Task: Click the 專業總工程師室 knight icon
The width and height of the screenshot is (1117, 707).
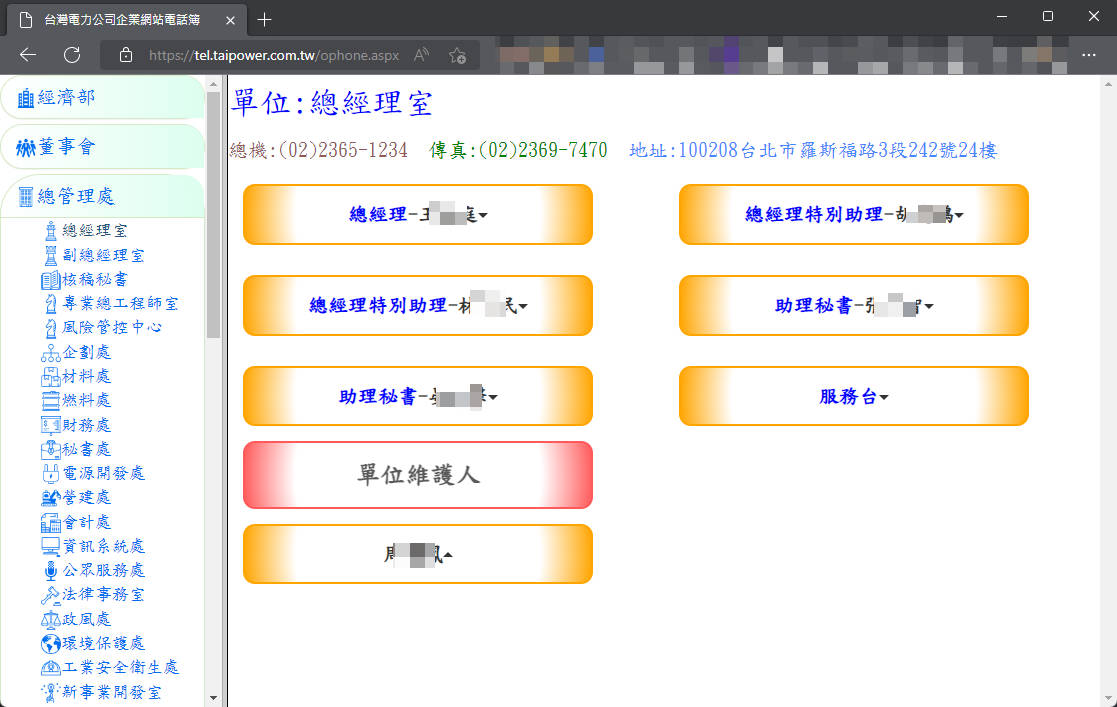Action: [x=51, y=304]
